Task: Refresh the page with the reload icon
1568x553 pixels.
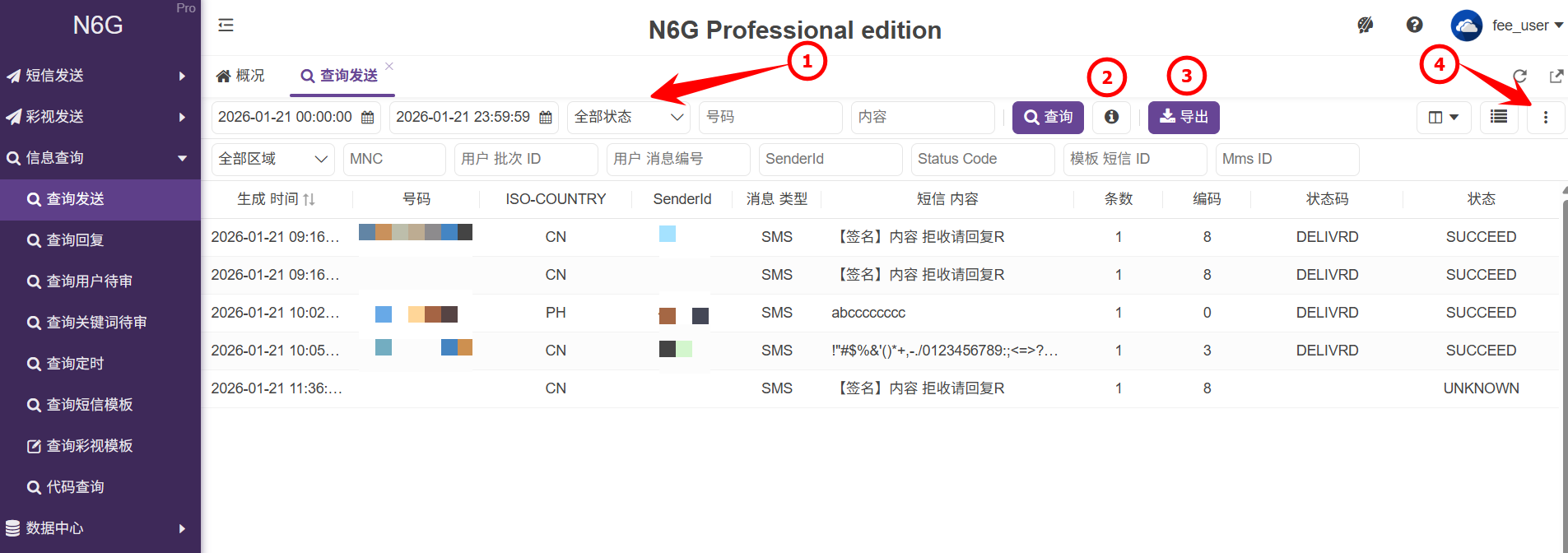Action: tap(1519, 77)
